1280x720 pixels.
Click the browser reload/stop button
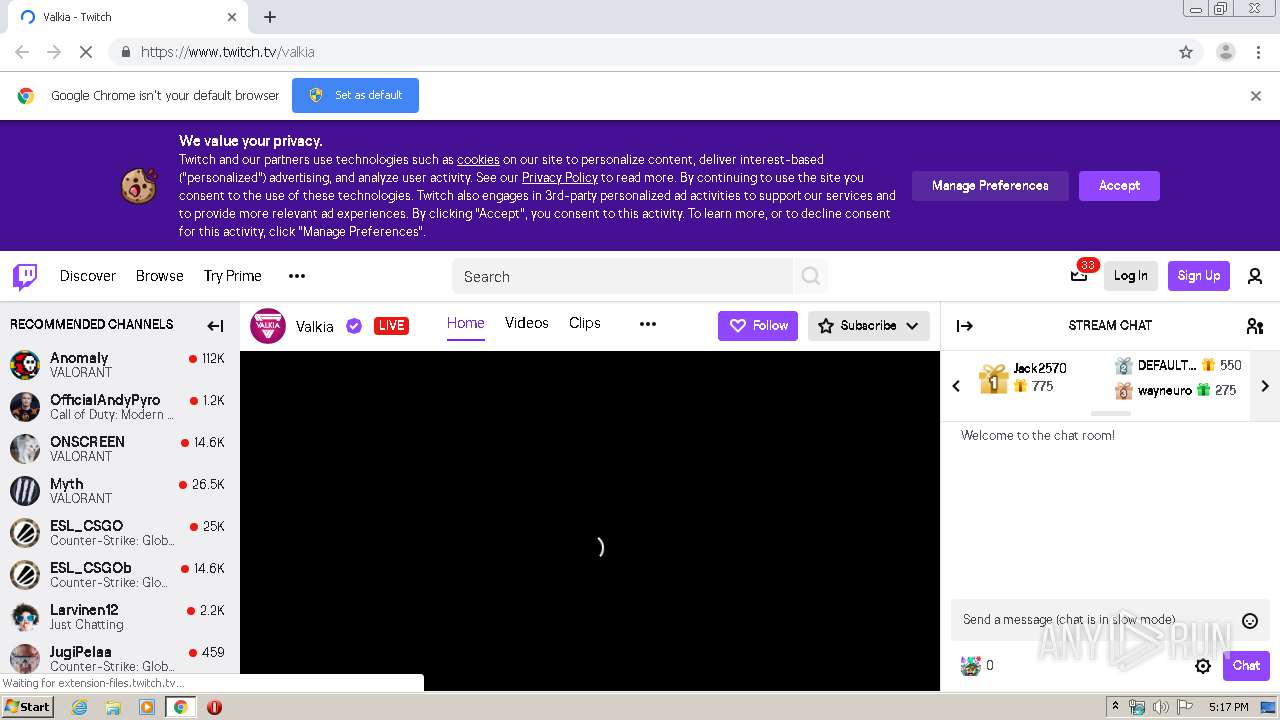86,52
